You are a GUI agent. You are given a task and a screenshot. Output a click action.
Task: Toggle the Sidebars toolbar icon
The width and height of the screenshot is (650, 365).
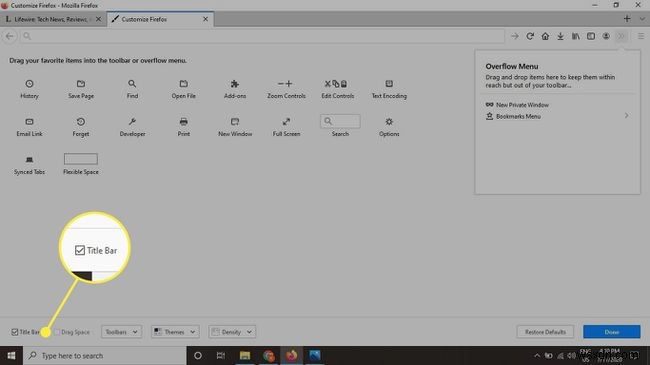tap(591, 36)
